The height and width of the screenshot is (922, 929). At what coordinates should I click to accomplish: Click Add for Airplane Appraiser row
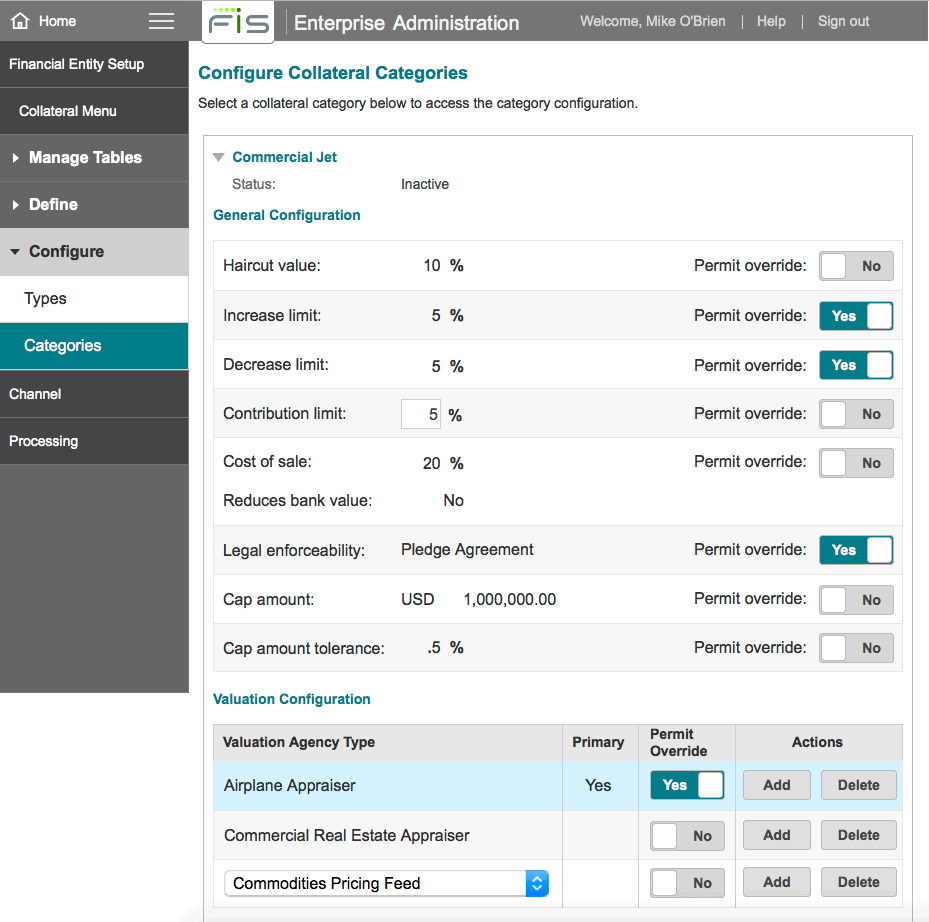tap(777, 785)
